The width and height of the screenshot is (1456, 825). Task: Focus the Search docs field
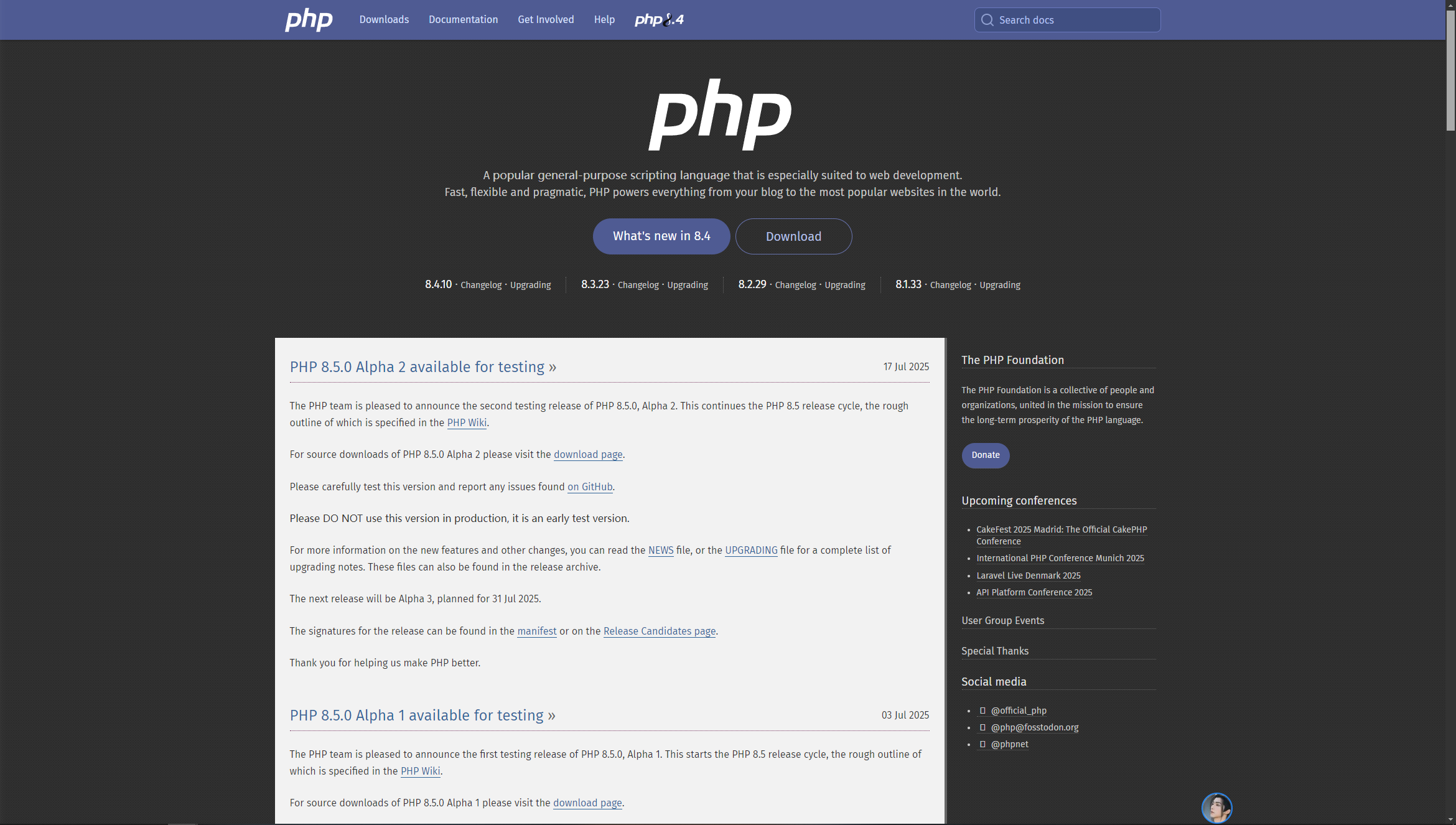click(x=1067, y=20)
